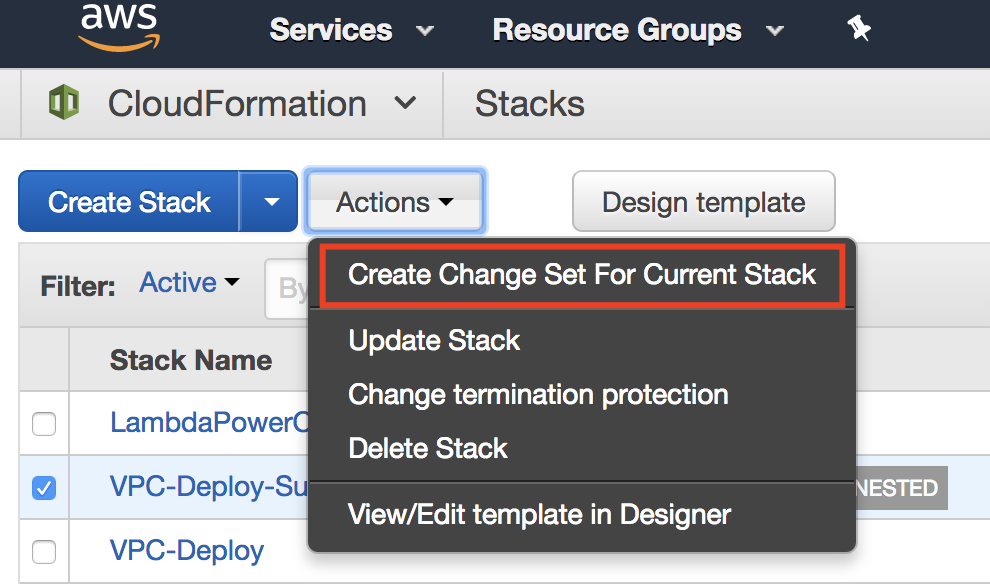This screenshot has width=990, height=584.
Task: Choose Delete Stack from the menu
Action: 428,448
